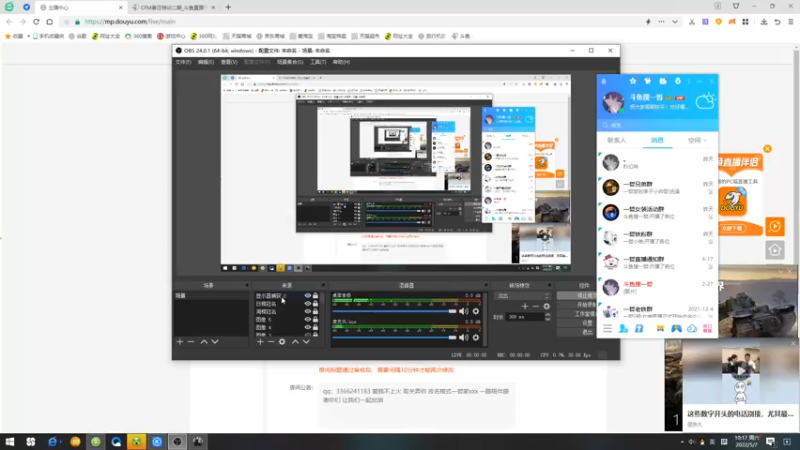Open QQ main menu hamburger icon
Screen dimensions: 800x450
pyautogui.click(x=607, y=329)
